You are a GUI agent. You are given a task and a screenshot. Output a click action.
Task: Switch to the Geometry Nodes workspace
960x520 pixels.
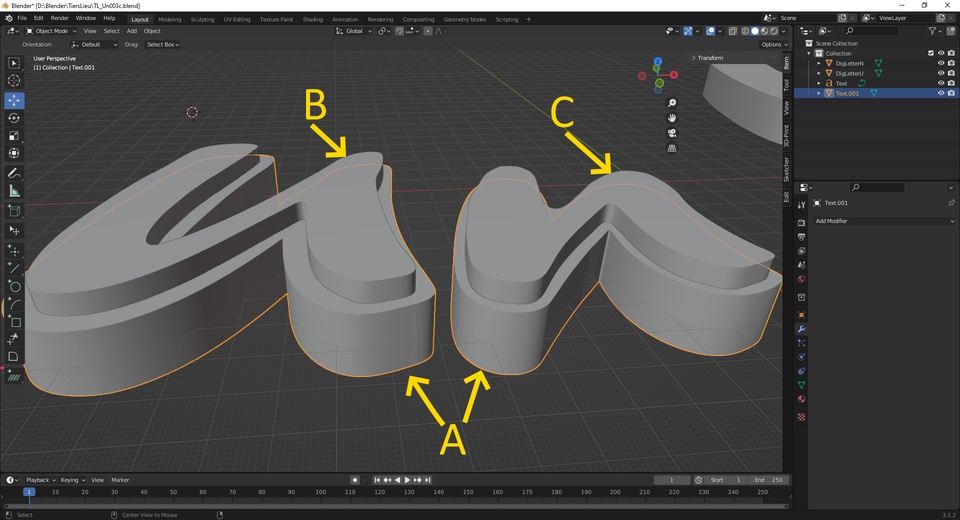point(465,20)
